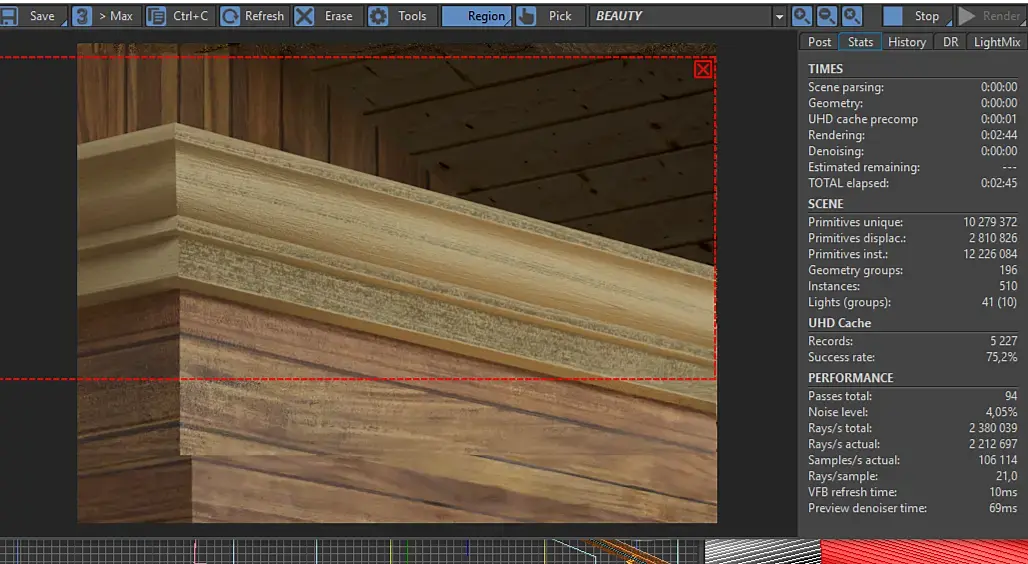Click the hand pointer icon beside Pick
Screen dimensions: 1028x564
526,16
